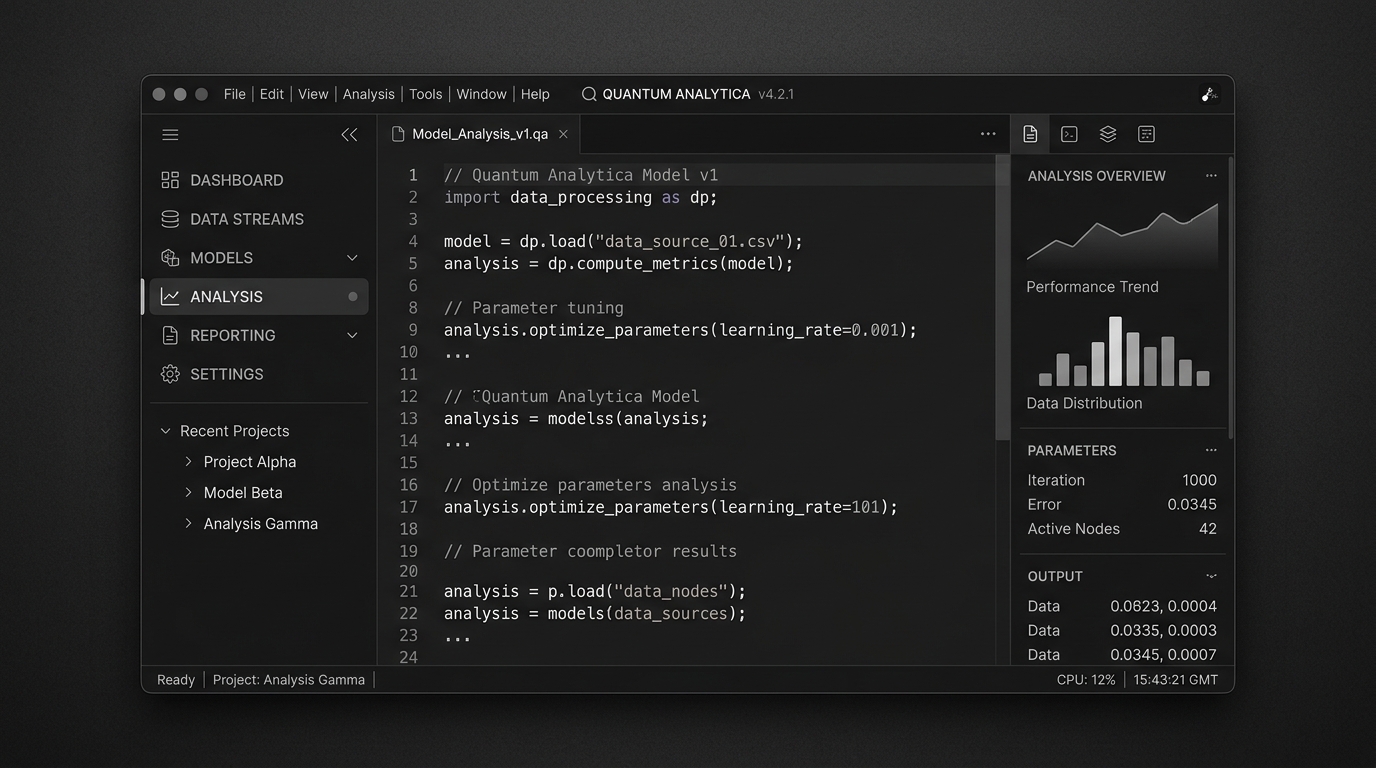Viewport: 1376px width, 768px height.
Task: Click the search magnifier icon in title bar
Action: coord(589,94)
